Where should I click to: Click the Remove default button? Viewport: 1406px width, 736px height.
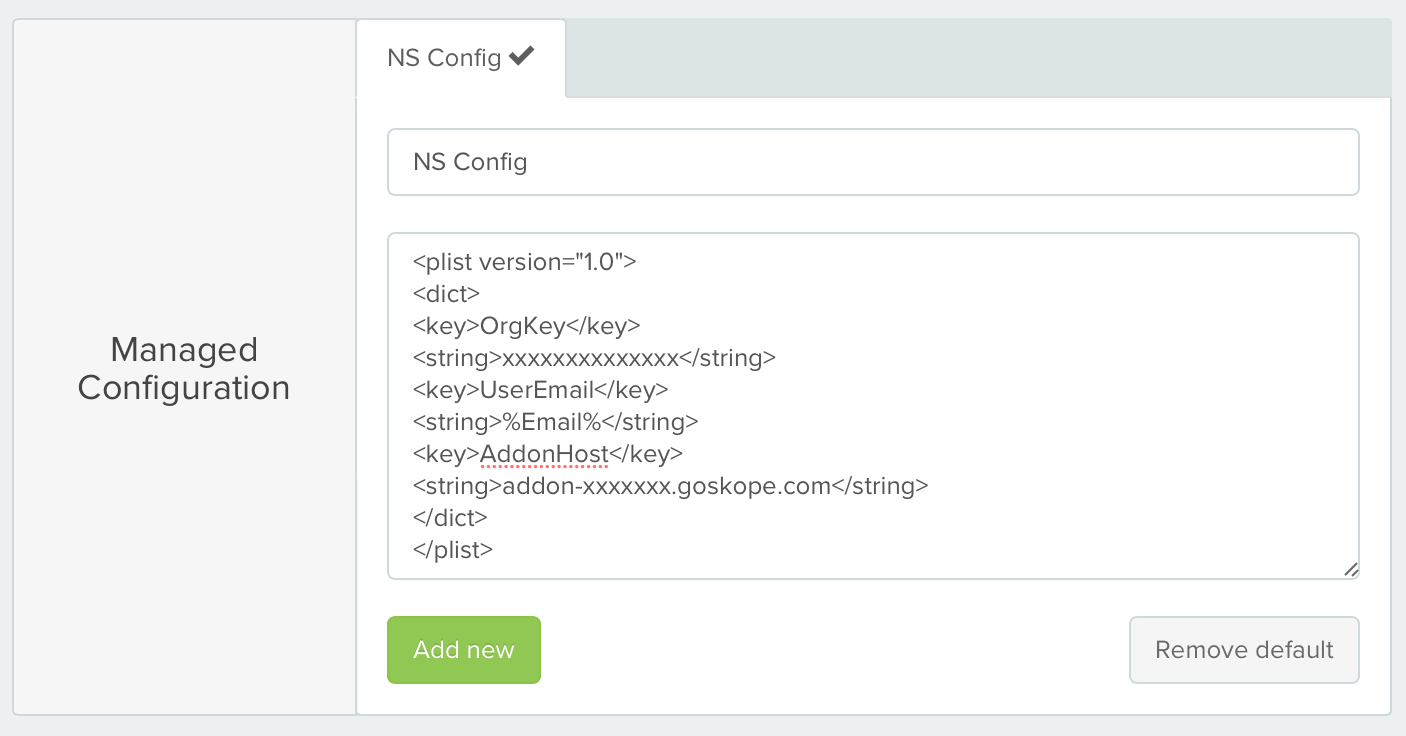tap(1244, 650)
